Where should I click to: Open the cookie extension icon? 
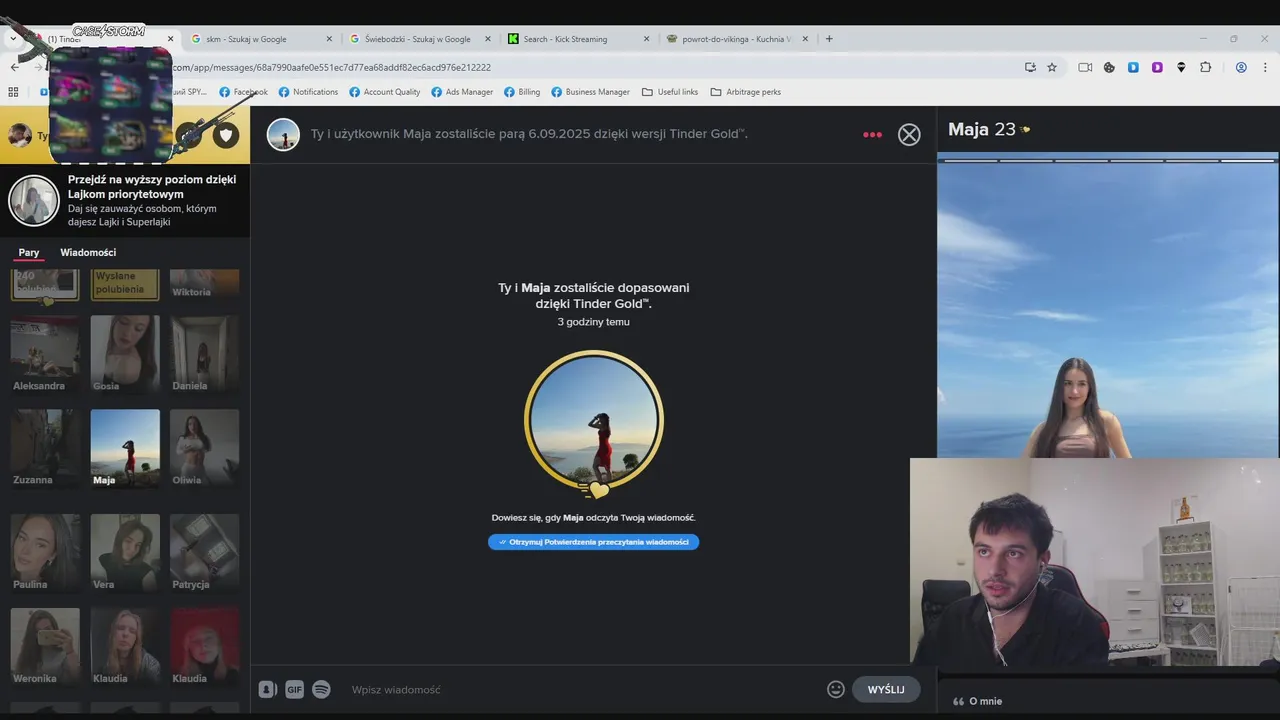pos(1109,67)
